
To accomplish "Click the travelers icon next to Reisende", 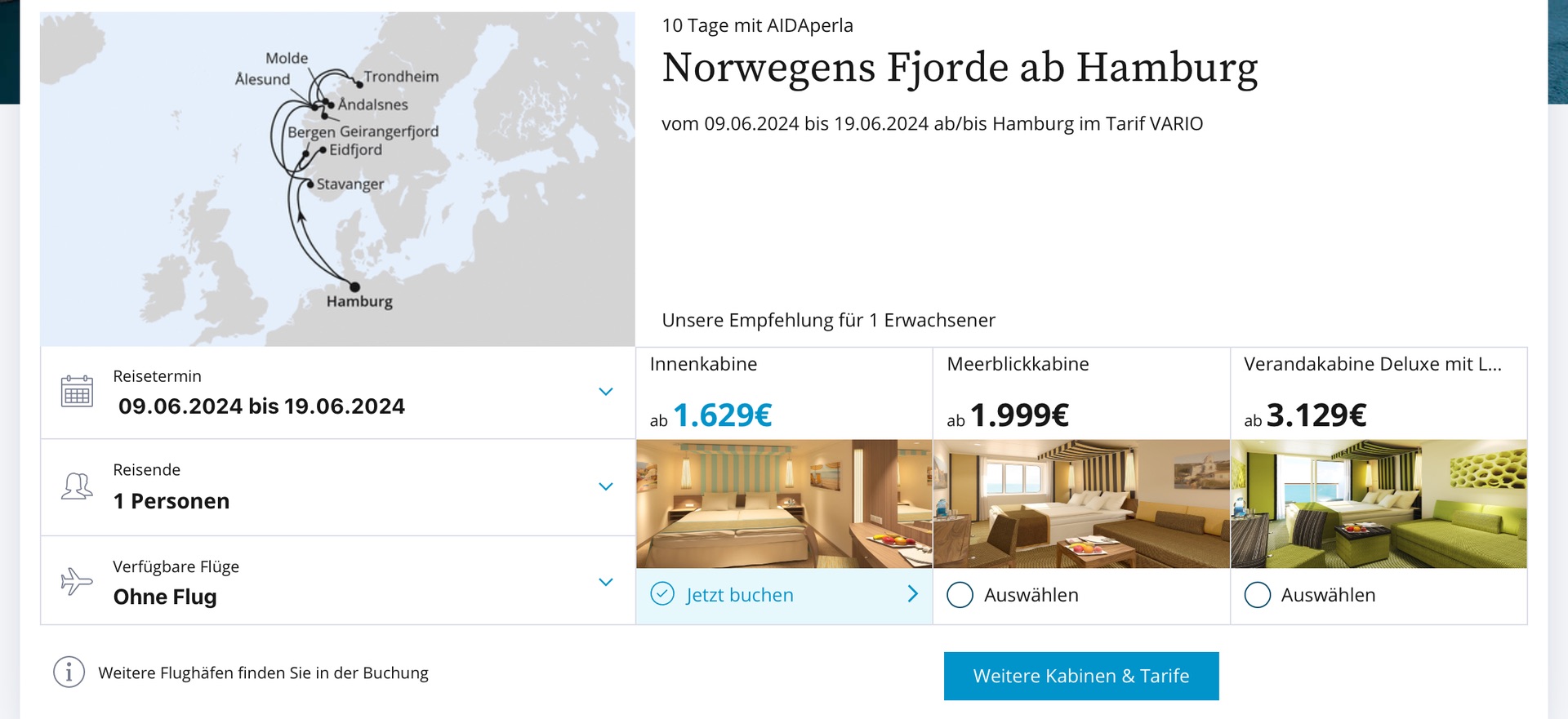I will point(77,486).
